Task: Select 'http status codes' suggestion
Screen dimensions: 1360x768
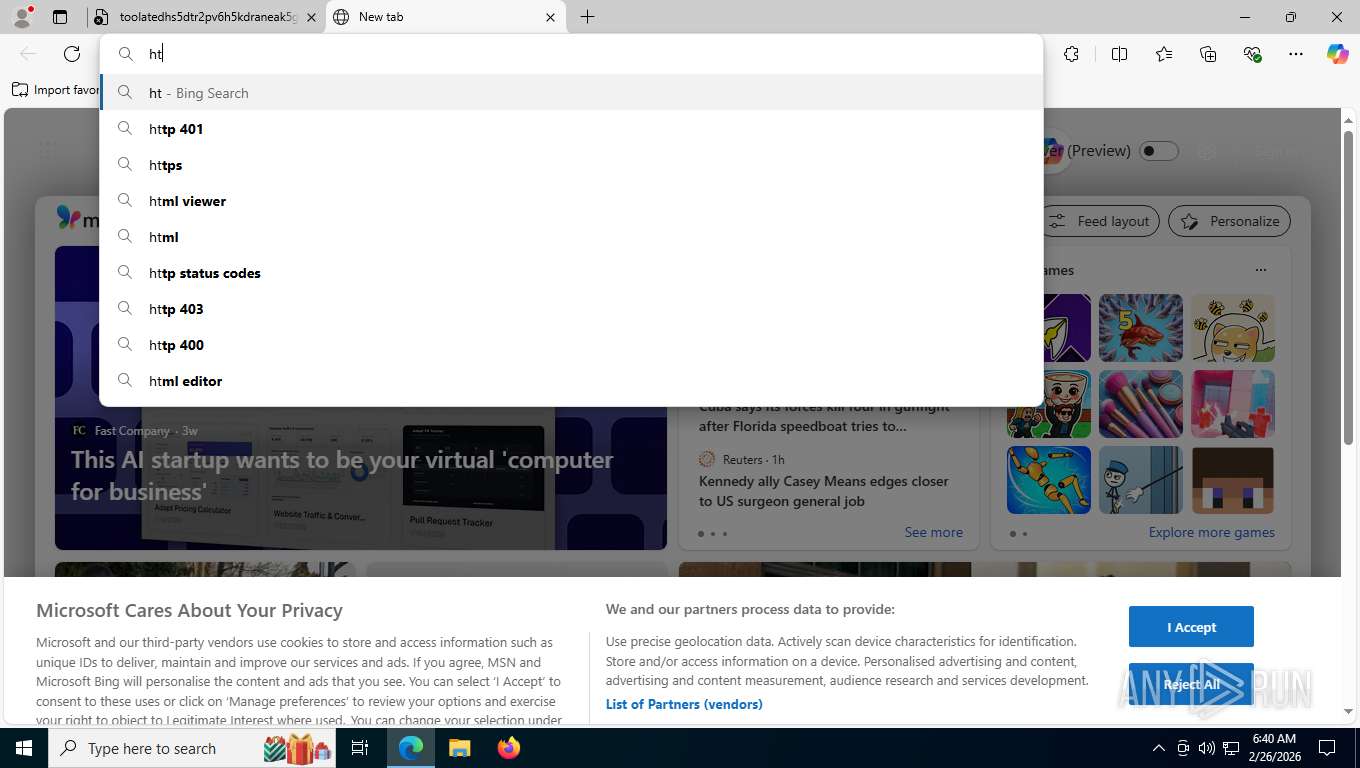Action: (571, 273)
